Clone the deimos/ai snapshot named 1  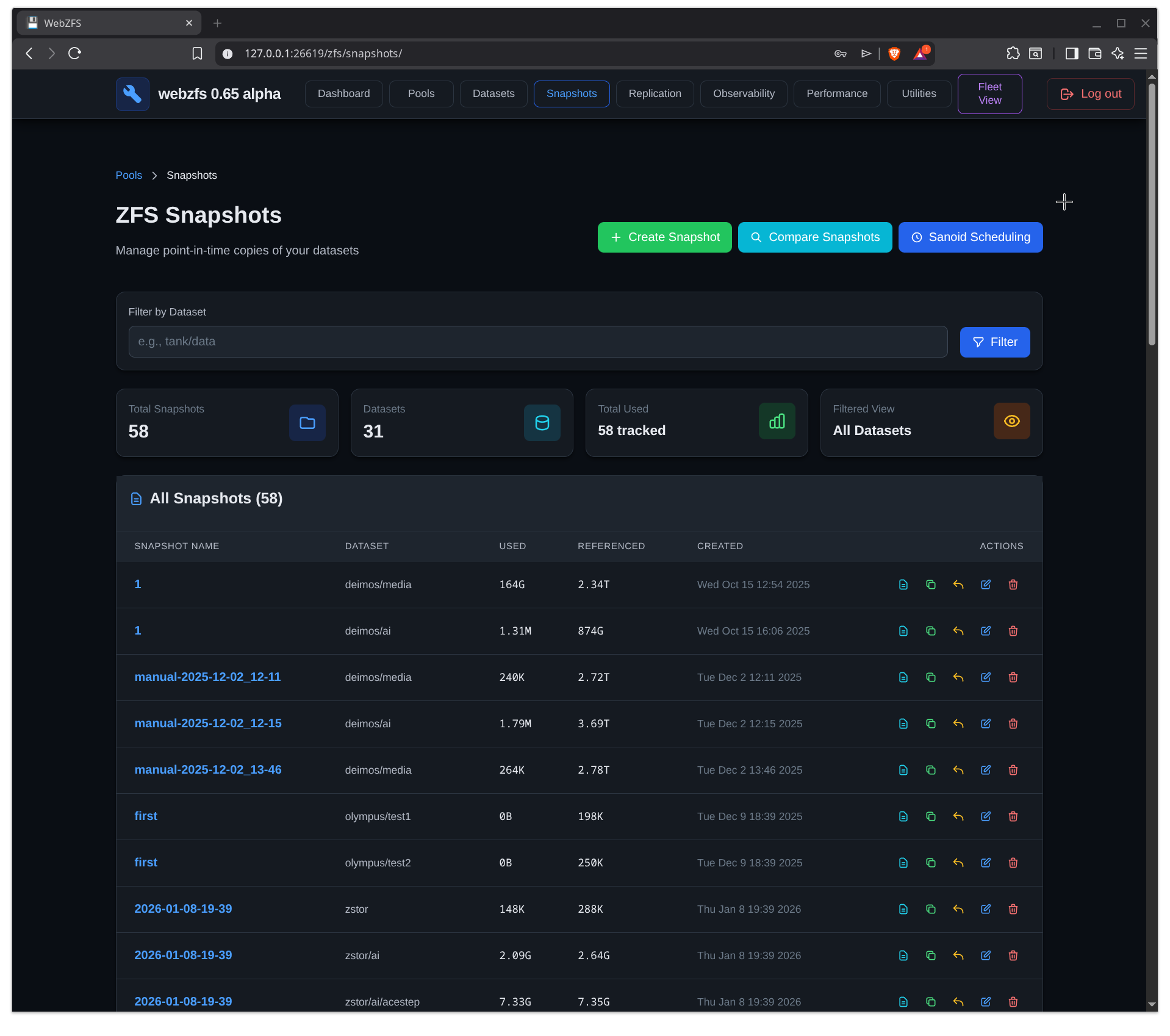[x=930, y=631]
